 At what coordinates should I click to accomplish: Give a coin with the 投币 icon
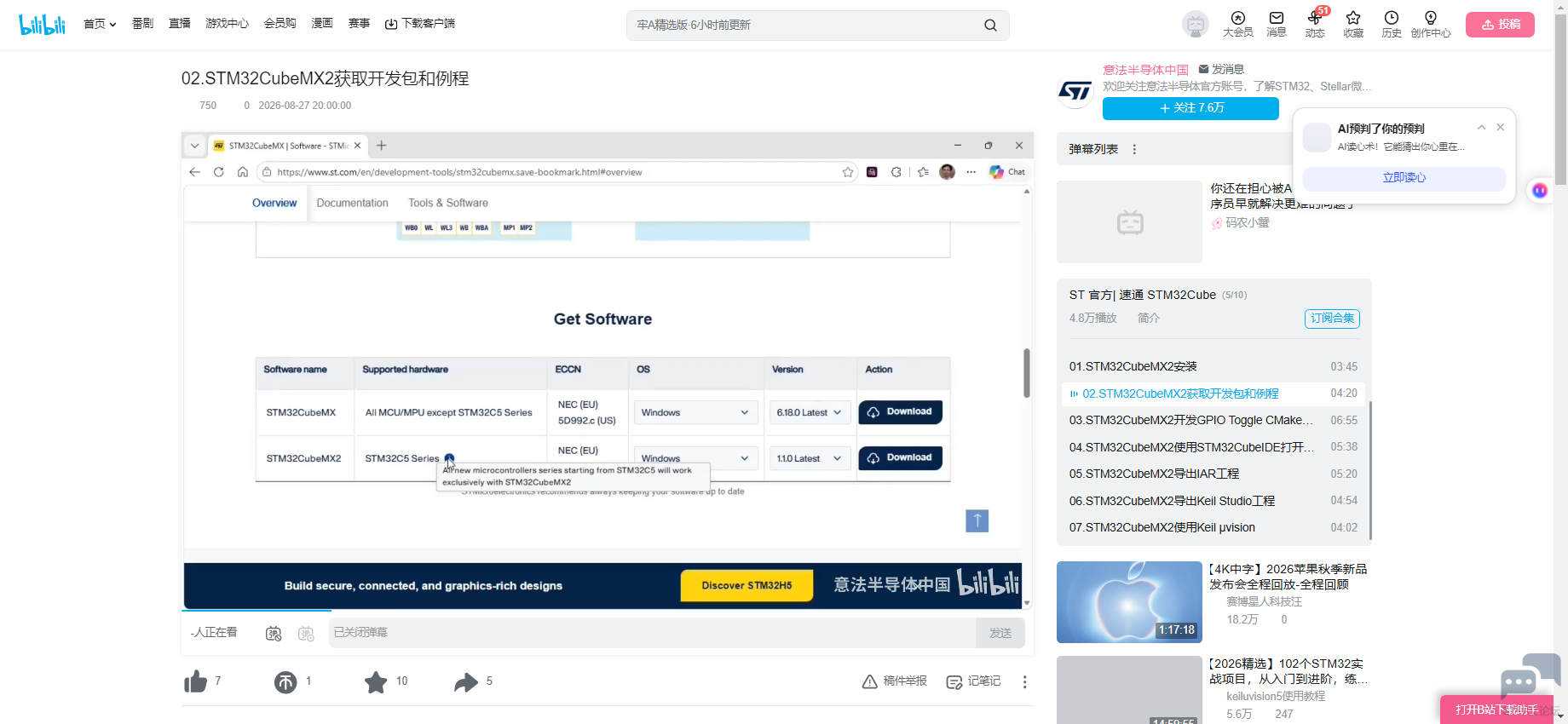(x=285, y=681)
